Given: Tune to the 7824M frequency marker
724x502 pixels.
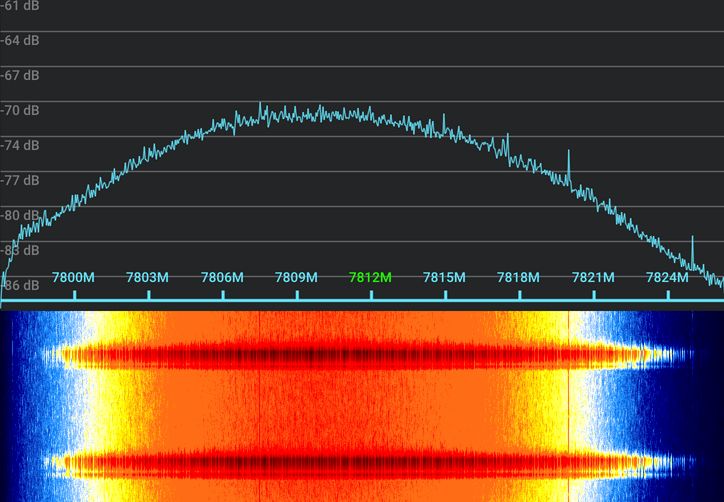Looking at the screenshot, I should pos(666,277).
